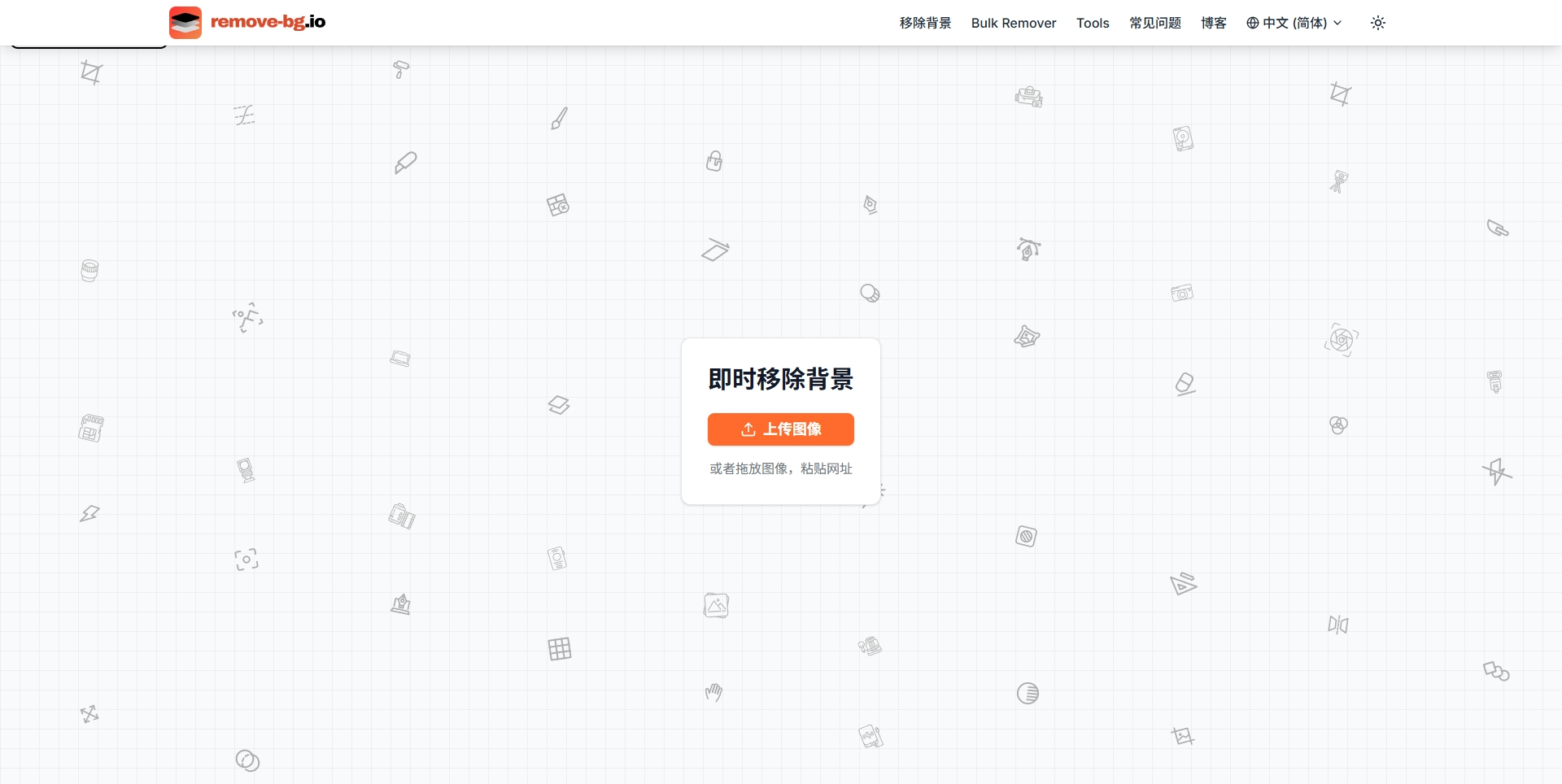Viewport: 1562px width, 784px height.
Task: Click the remove-bg.io brand name text
Action: pos(268,22)
